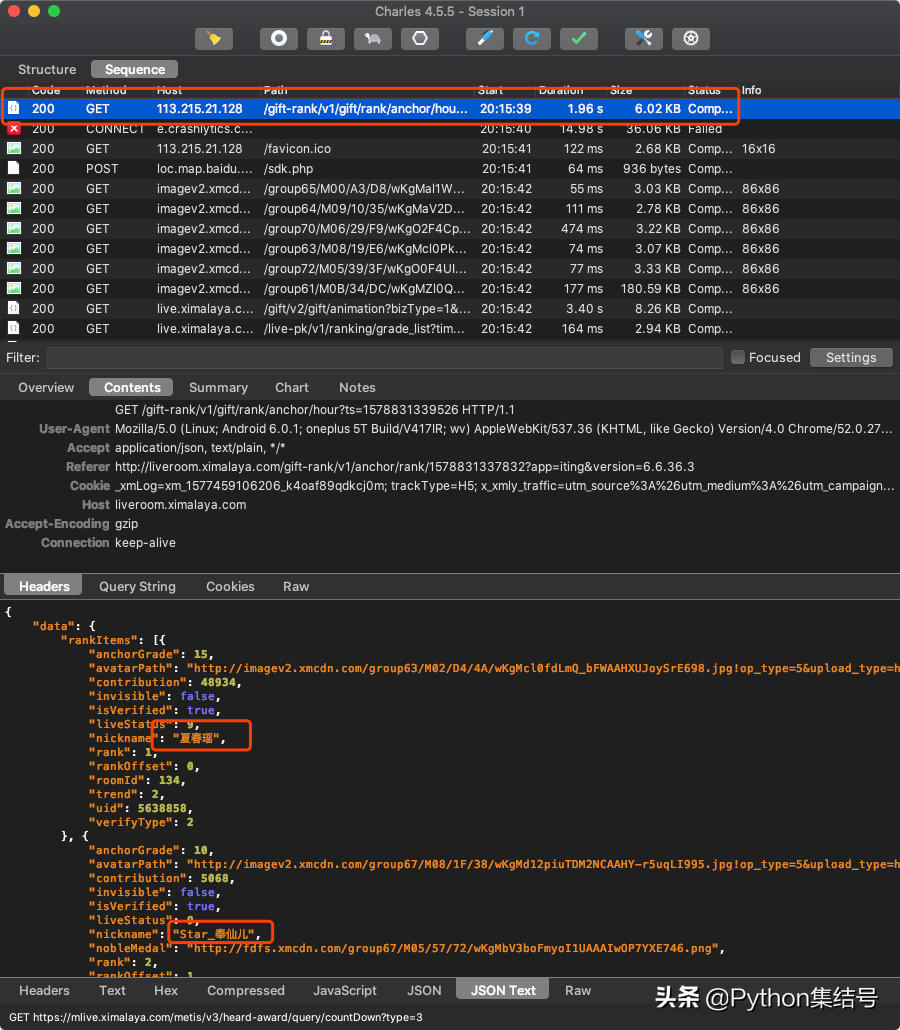Open the Tools wrench icon
This screenshot has height=1030, width=900.
pyautogui.click(x=644, y=38)
